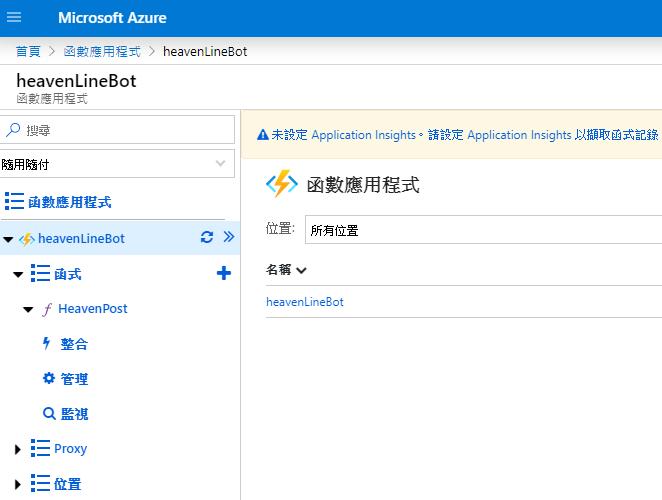Collapse the 函式 functions node arrow
The height and width of the screenshot is (500, 662).
(18, 274)
